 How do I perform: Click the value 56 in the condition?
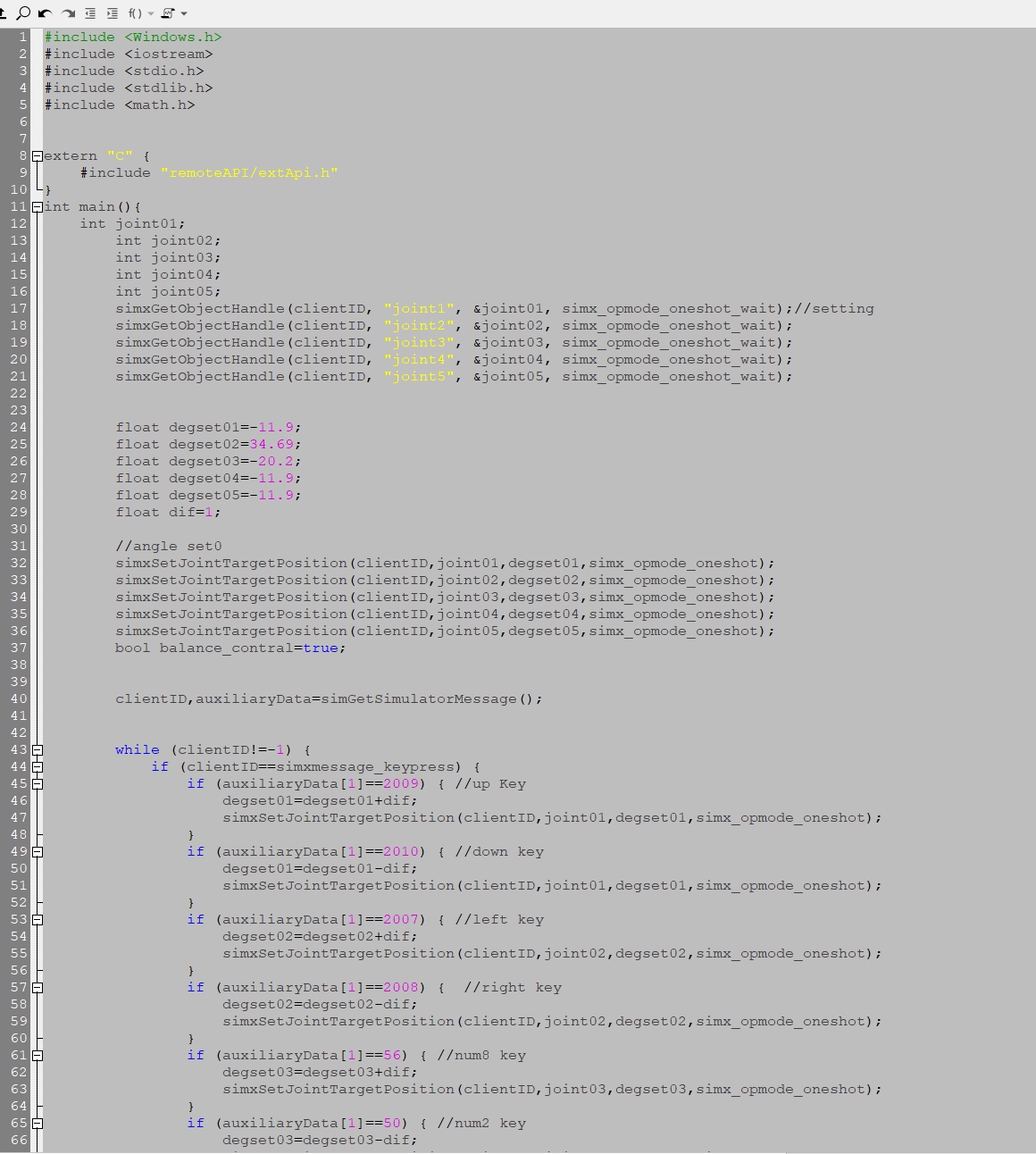pyautogui.click(x=392, y=1055)
